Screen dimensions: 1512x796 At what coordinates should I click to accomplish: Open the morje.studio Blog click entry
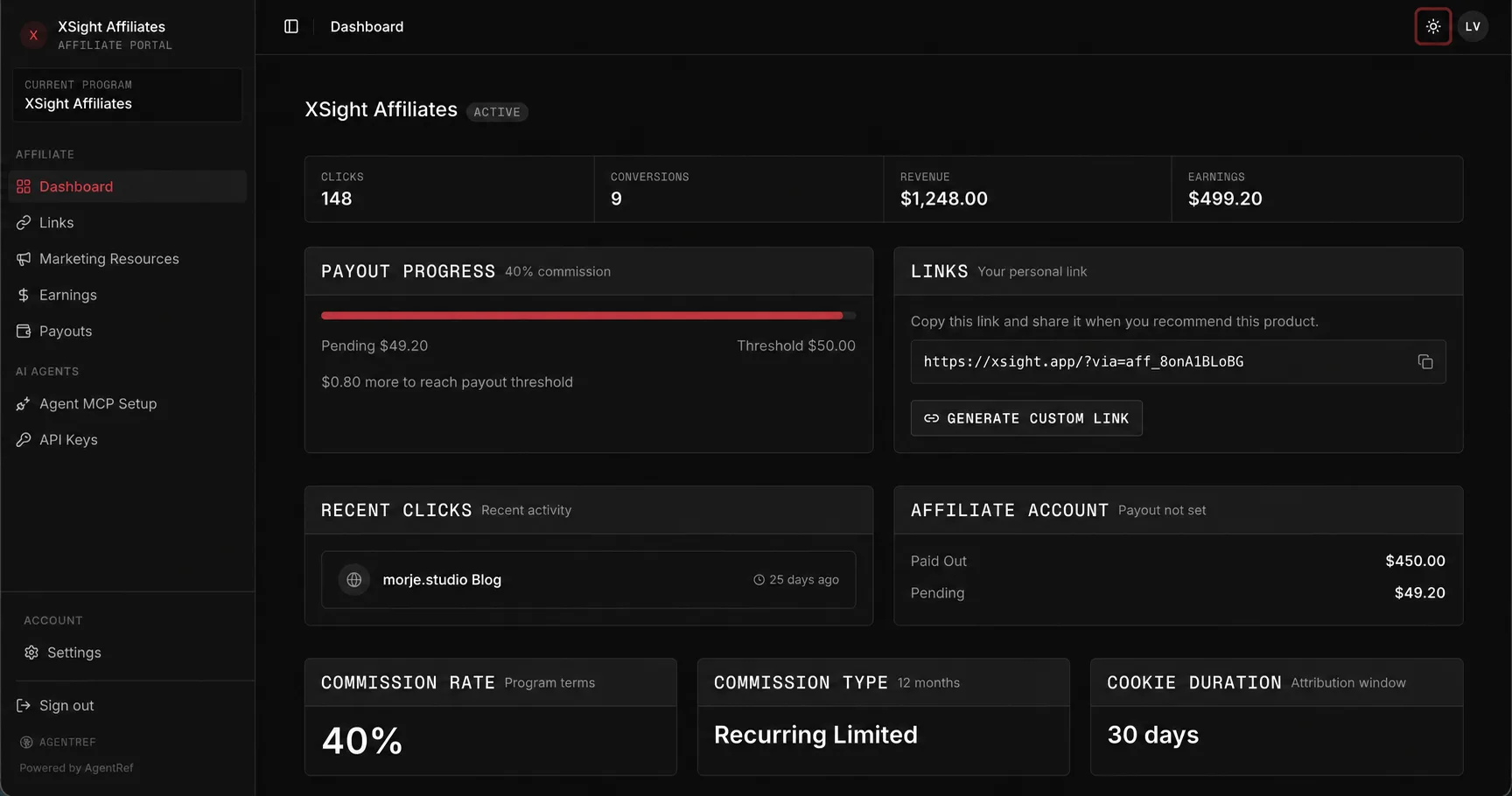588,579
